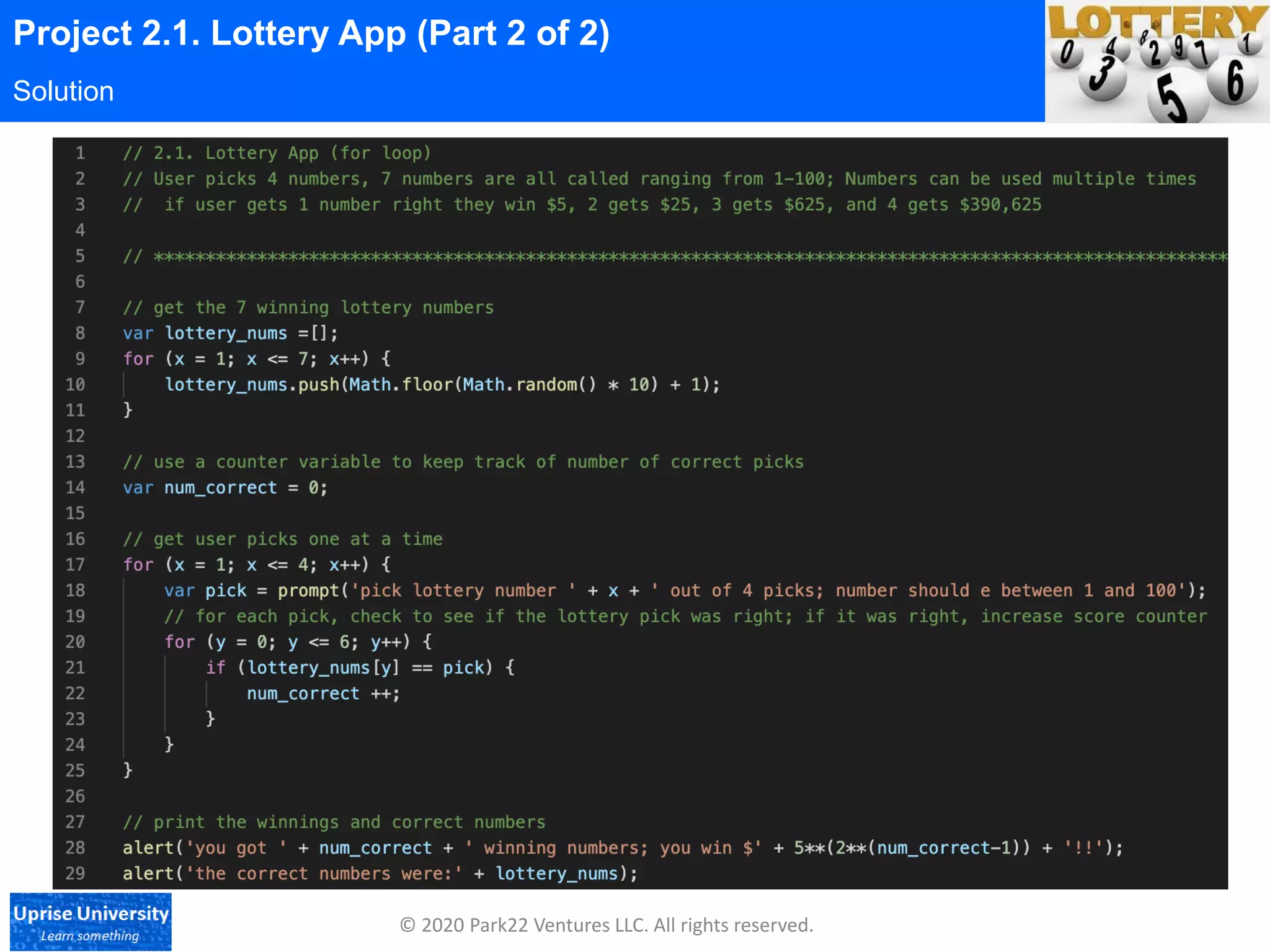Click line number 17 in the gutter
Viewport: 1270px width, 952px height.
pos(75,565)
